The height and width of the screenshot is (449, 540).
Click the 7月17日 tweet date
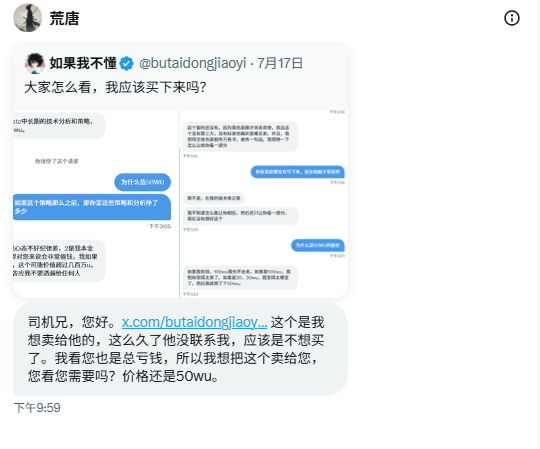coord(280,63)
